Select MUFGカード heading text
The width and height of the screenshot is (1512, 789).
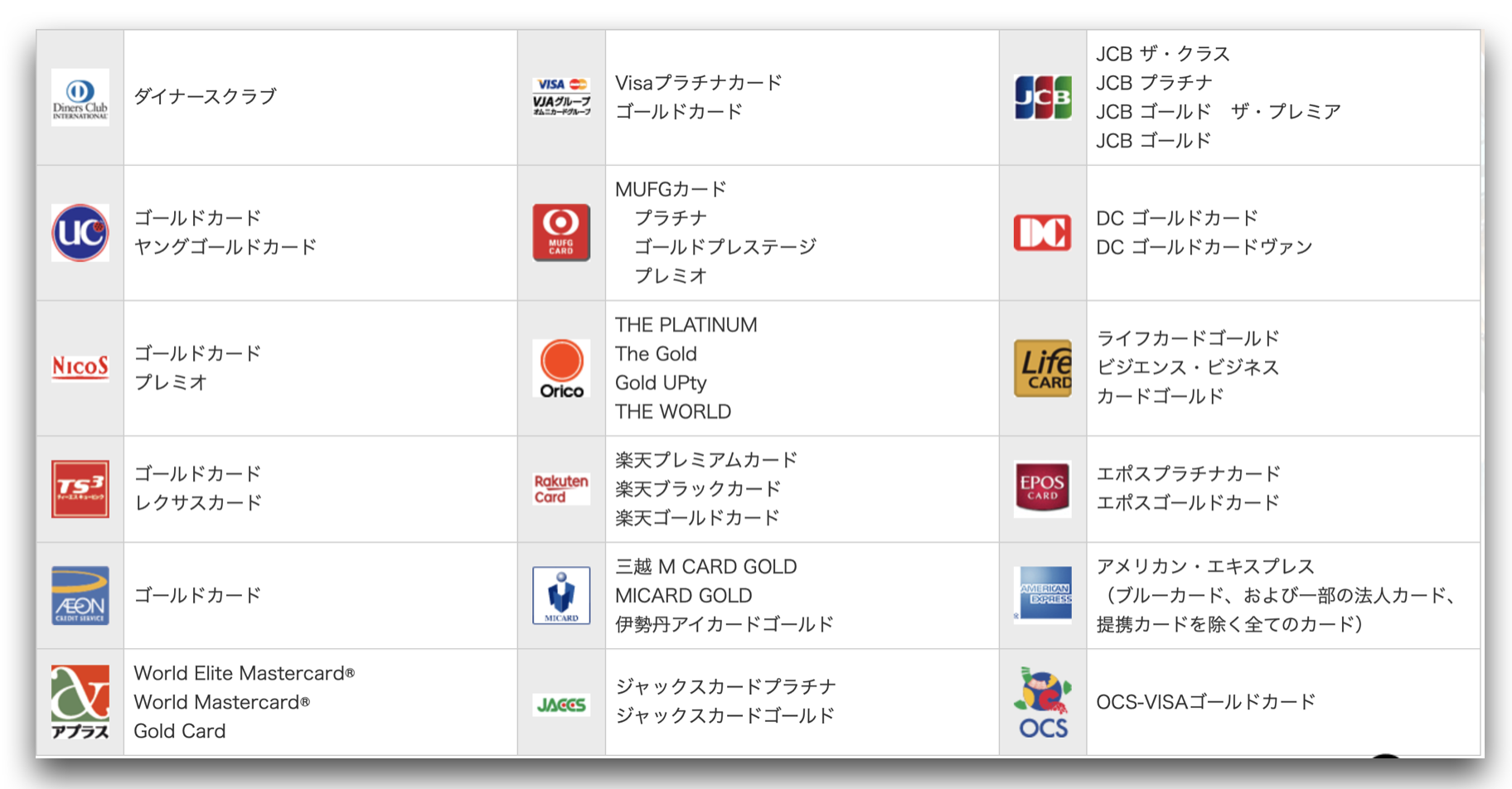pos(671,189)
